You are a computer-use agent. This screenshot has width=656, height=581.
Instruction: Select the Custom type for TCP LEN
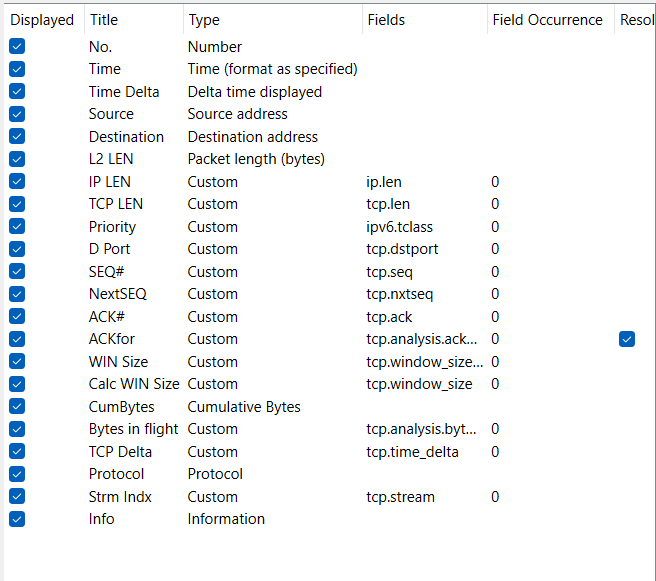point(212,204)
